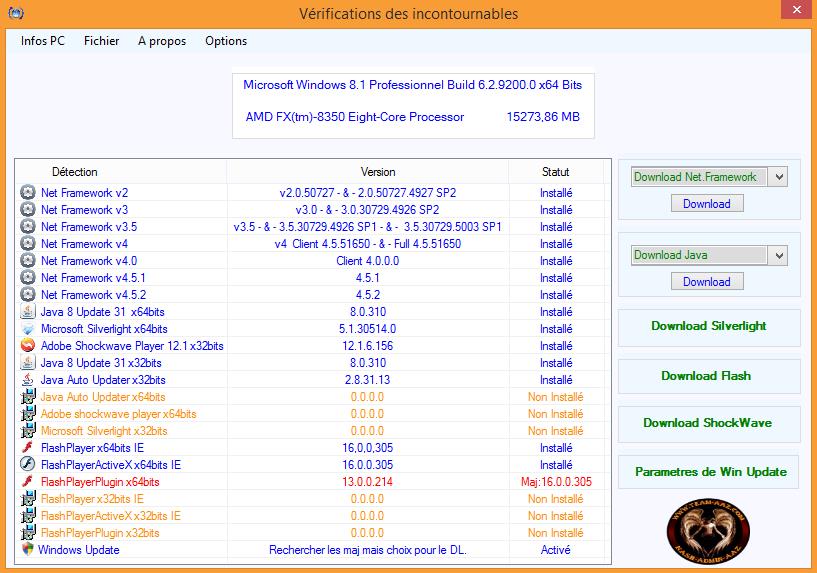Click the app icon in the title bar

[x=16, y=13]
